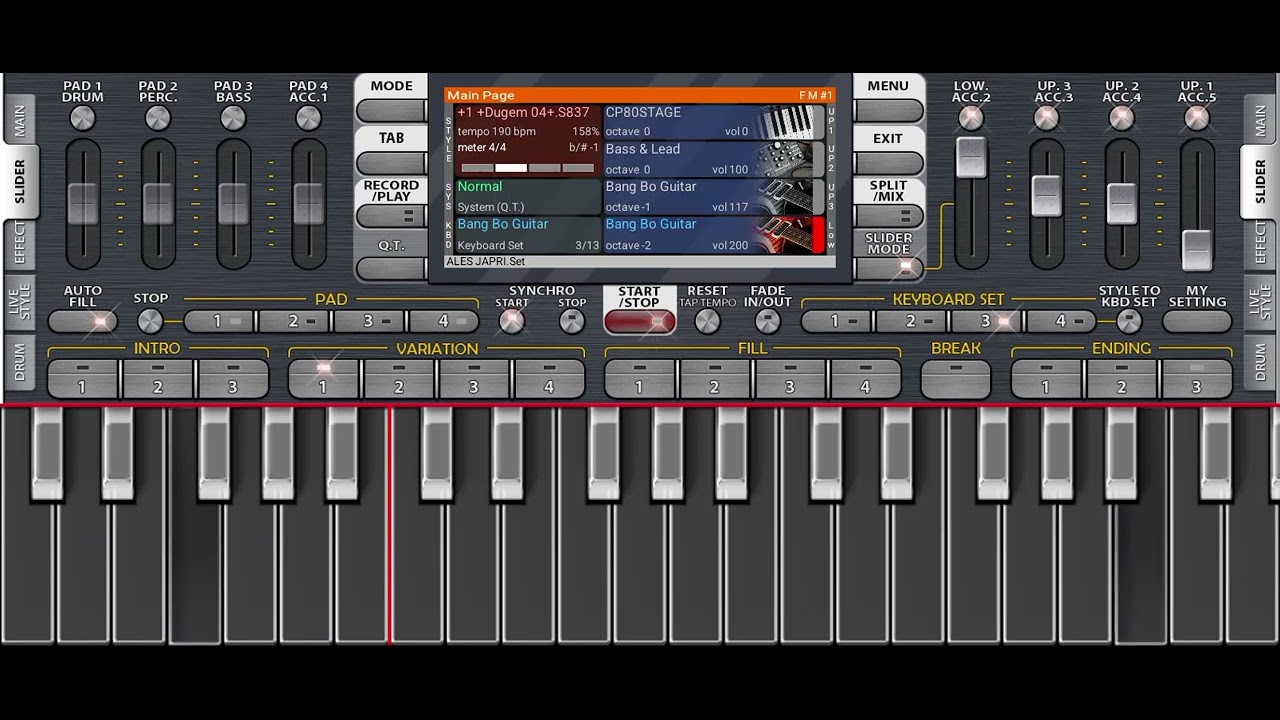Image resolution: width=1280 pixels, height=720 pixels.
Task: Click the BREAK button
Action: coord(956,379)
